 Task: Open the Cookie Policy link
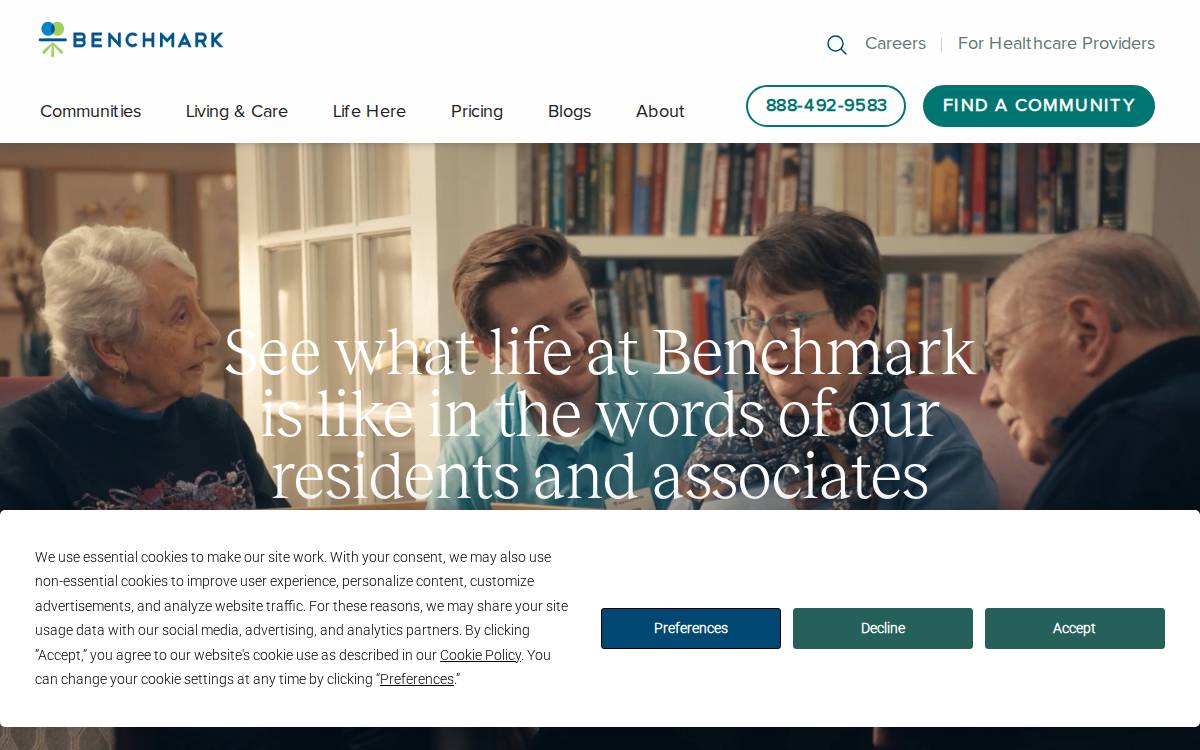(x=480, y=655)
